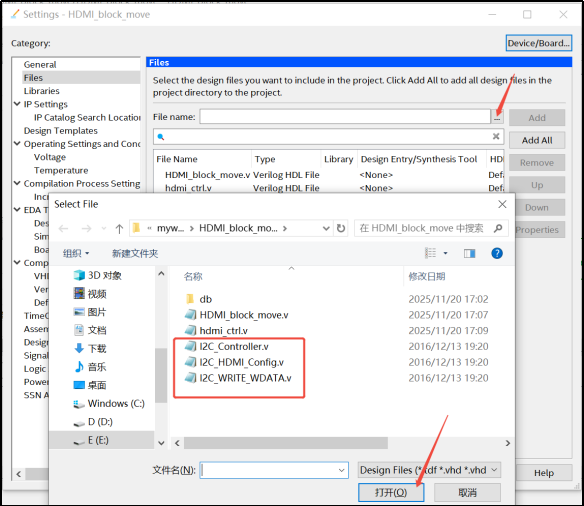Select Libraries in Category tree

coord(41,91)
